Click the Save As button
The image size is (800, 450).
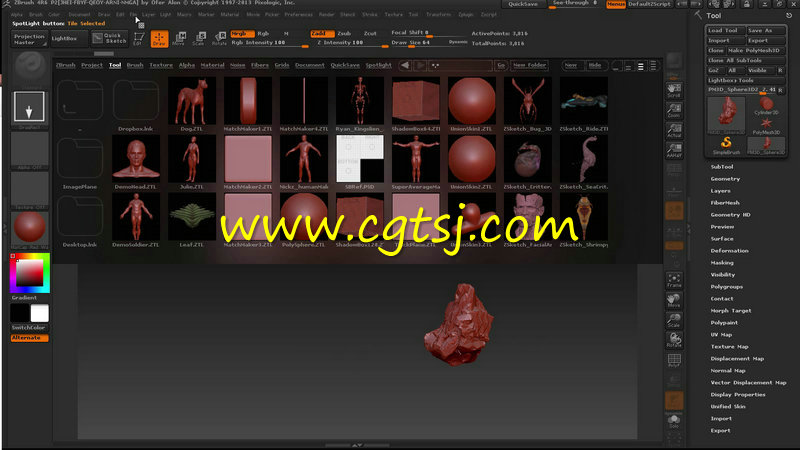tap(765, 31)
